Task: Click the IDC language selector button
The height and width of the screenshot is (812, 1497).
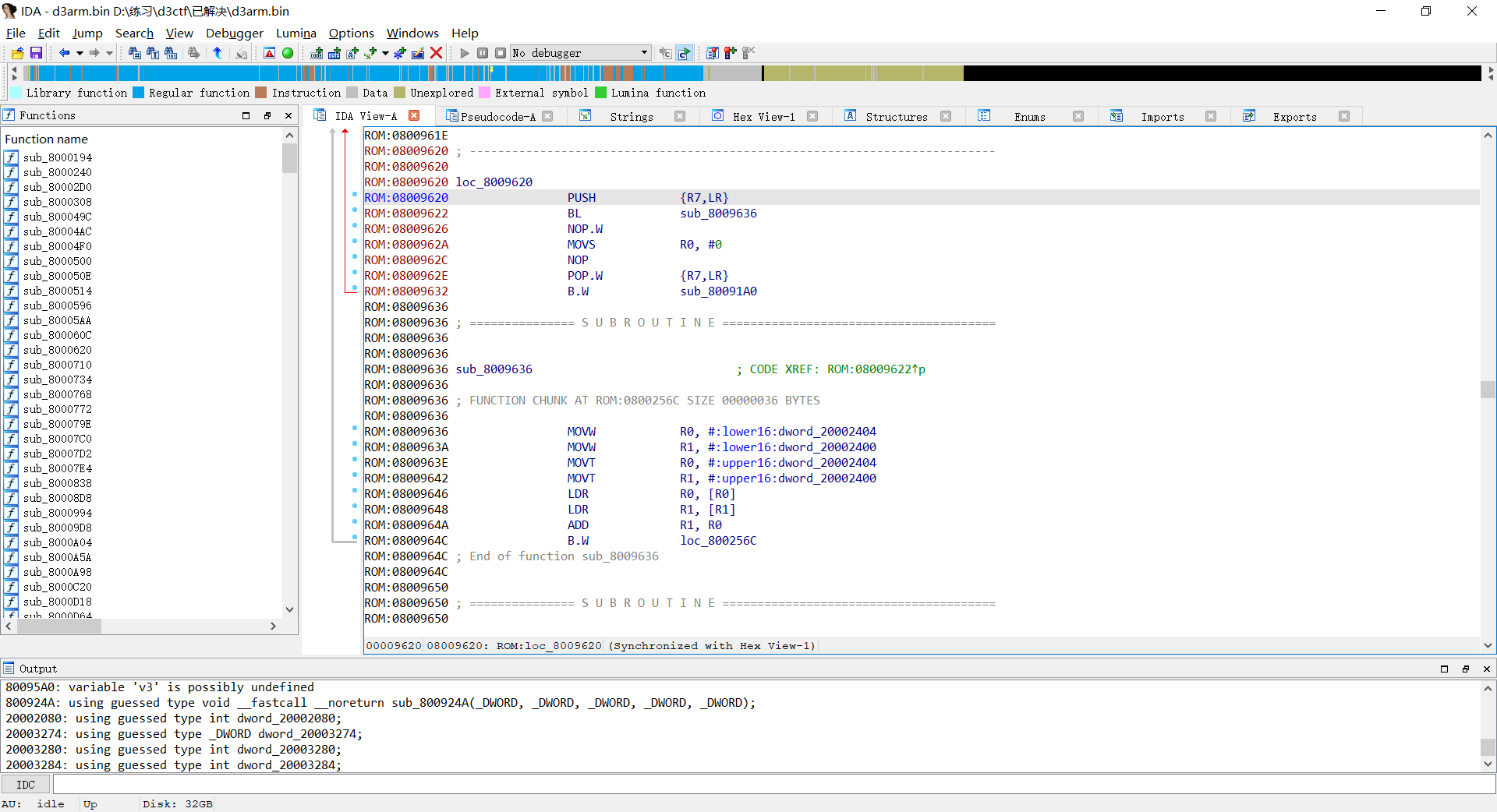Action: [x=26, y=785]
